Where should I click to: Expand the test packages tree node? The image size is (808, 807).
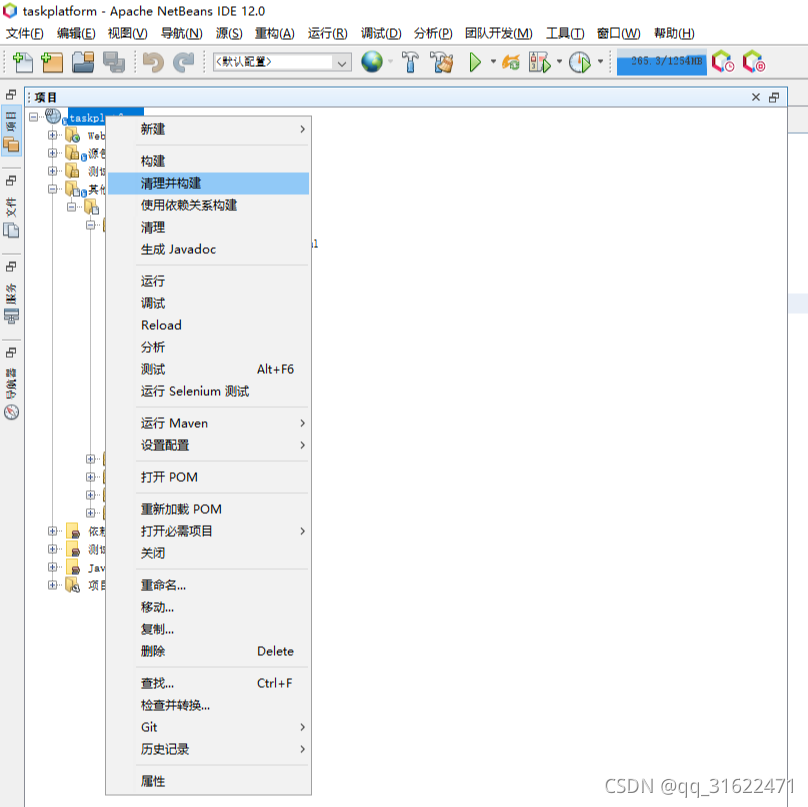pos(52,171)
